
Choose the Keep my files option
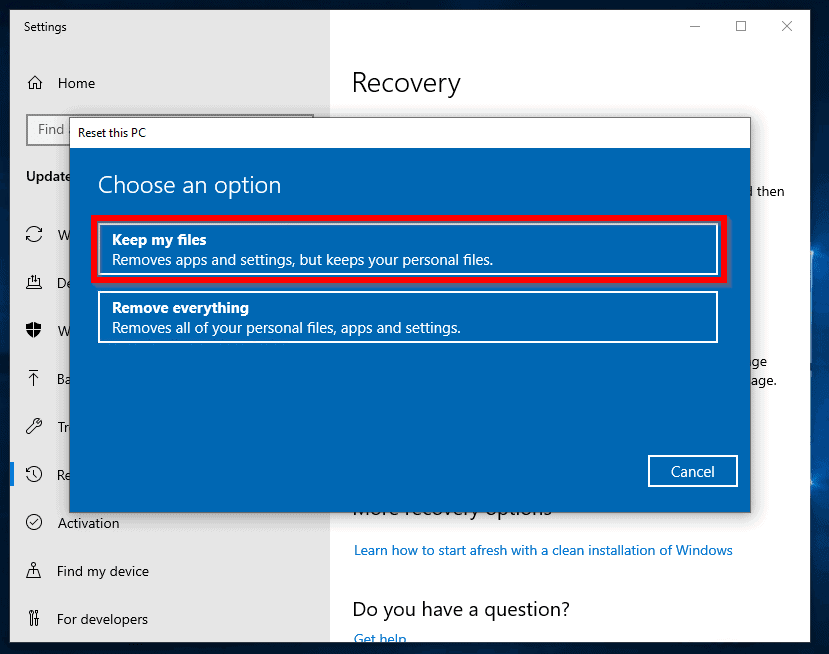click(408, 249)
